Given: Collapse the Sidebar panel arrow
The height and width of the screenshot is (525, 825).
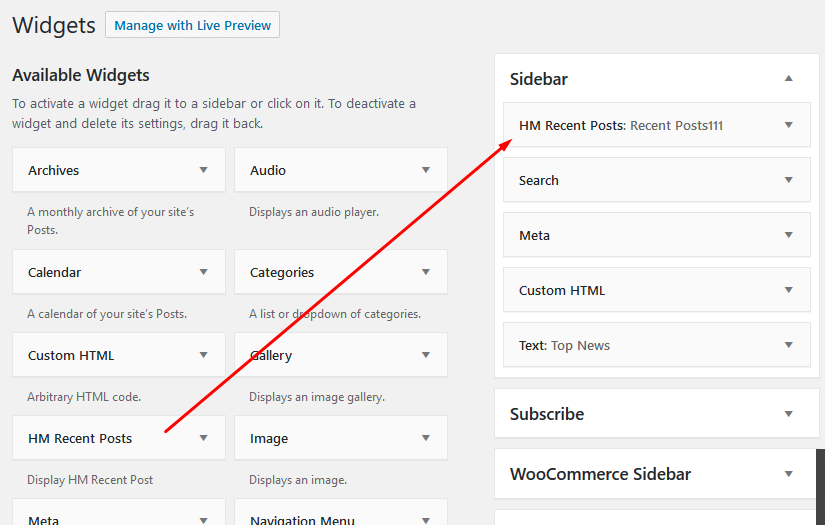Looking at the screenshot, I should tap(789, 78).
